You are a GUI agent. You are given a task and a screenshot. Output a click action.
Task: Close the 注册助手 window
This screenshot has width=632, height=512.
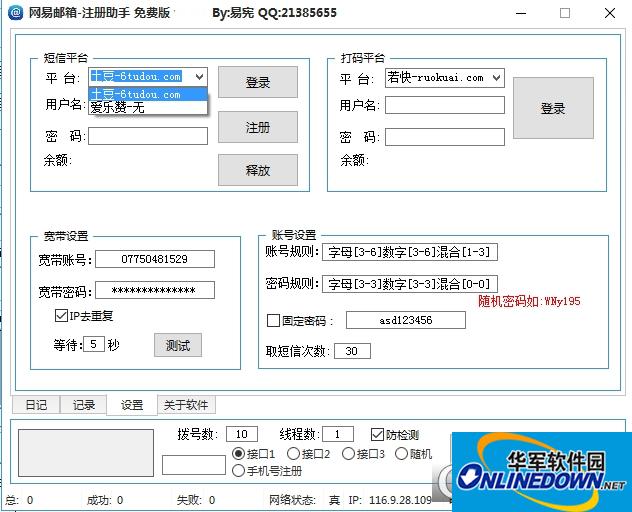click(610, 13)
